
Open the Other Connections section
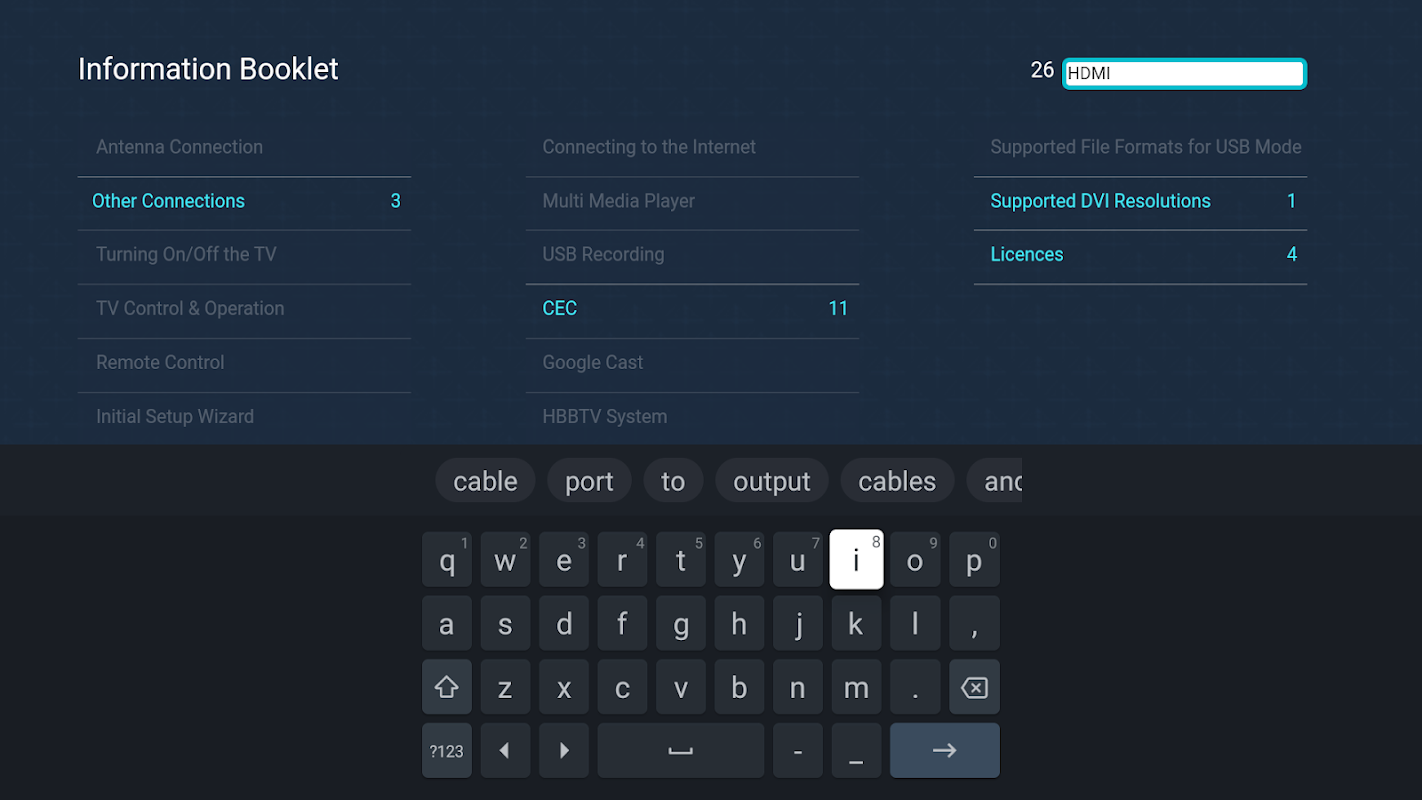pyautogui.click(x=244, y=201)
